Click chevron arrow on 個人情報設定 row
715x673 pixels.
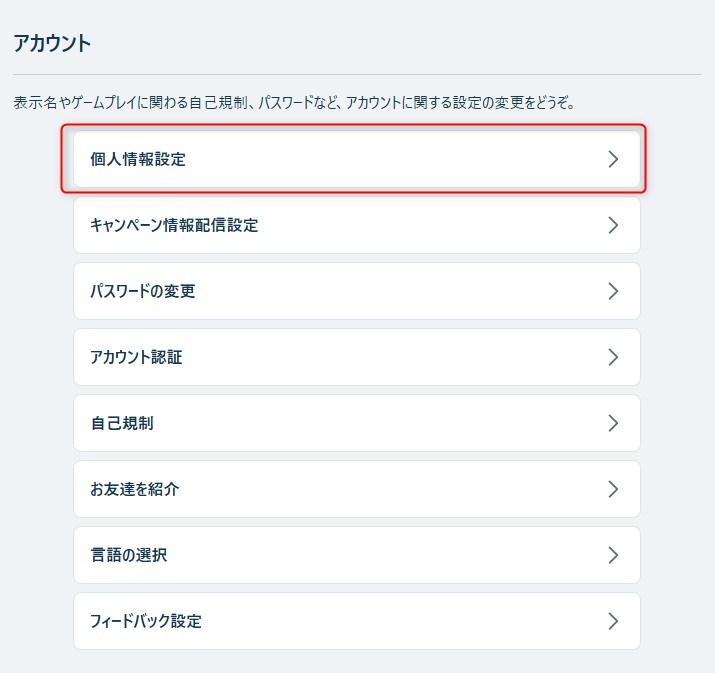tap(613, 159)
